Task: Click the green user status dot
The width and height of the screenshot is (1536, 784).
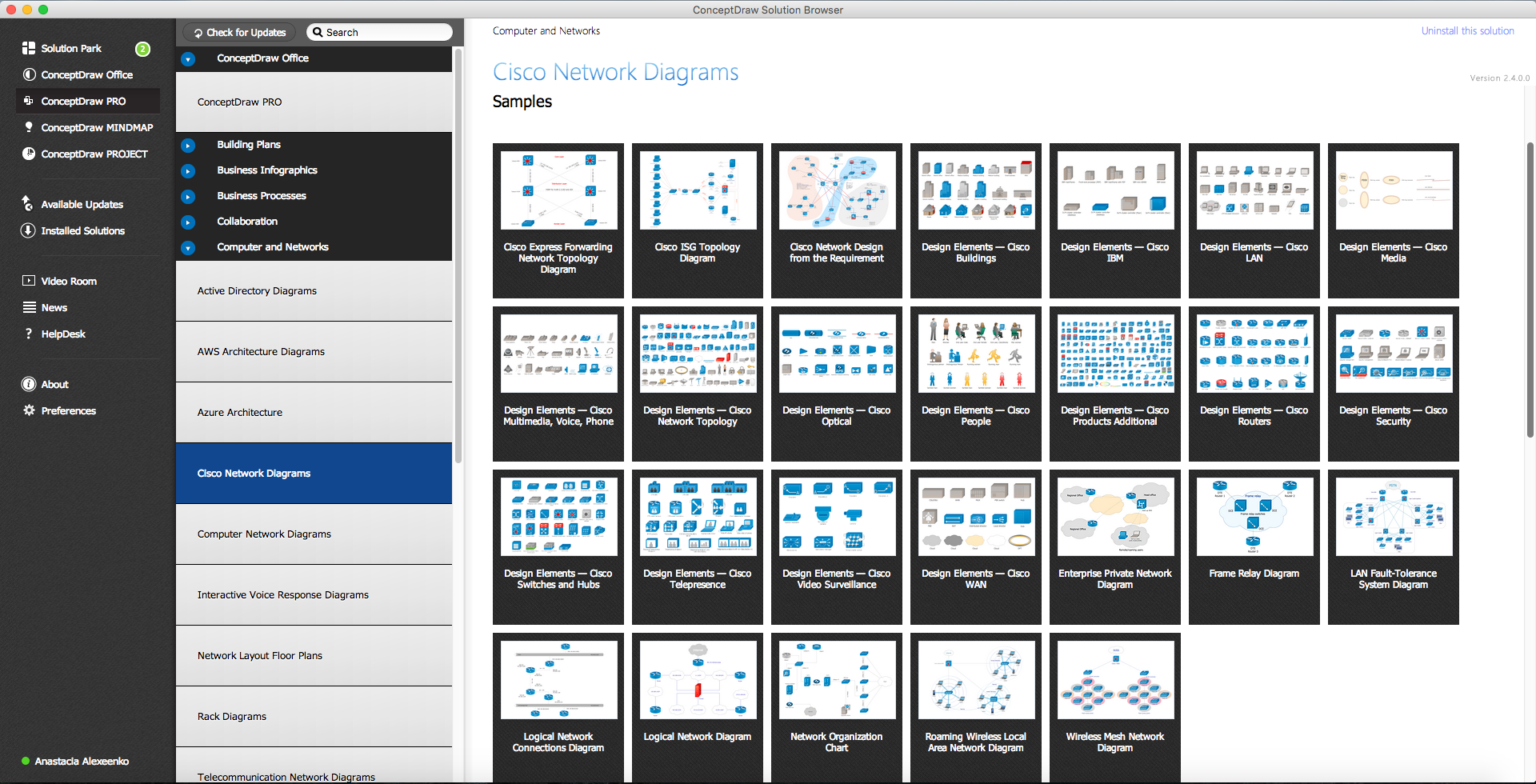Action: click(26, 761)
